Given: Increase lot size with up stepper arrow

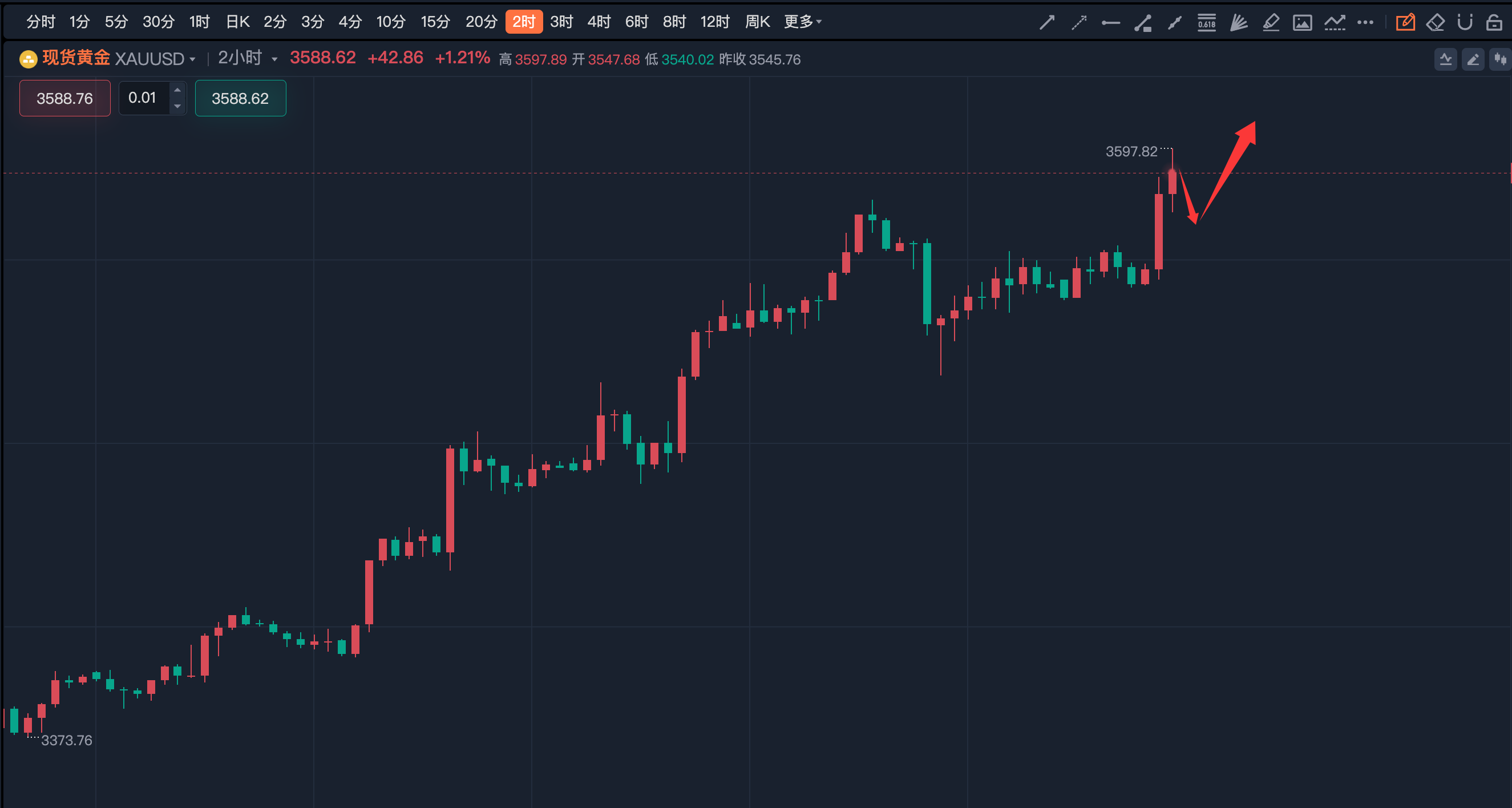Looking at the screenshot, I should click(177, 90).
